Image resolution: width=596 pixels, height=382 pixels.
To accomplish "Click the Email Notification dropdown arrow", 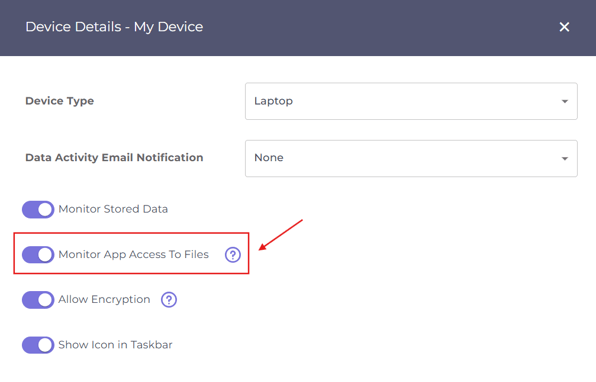I will 565,159.
